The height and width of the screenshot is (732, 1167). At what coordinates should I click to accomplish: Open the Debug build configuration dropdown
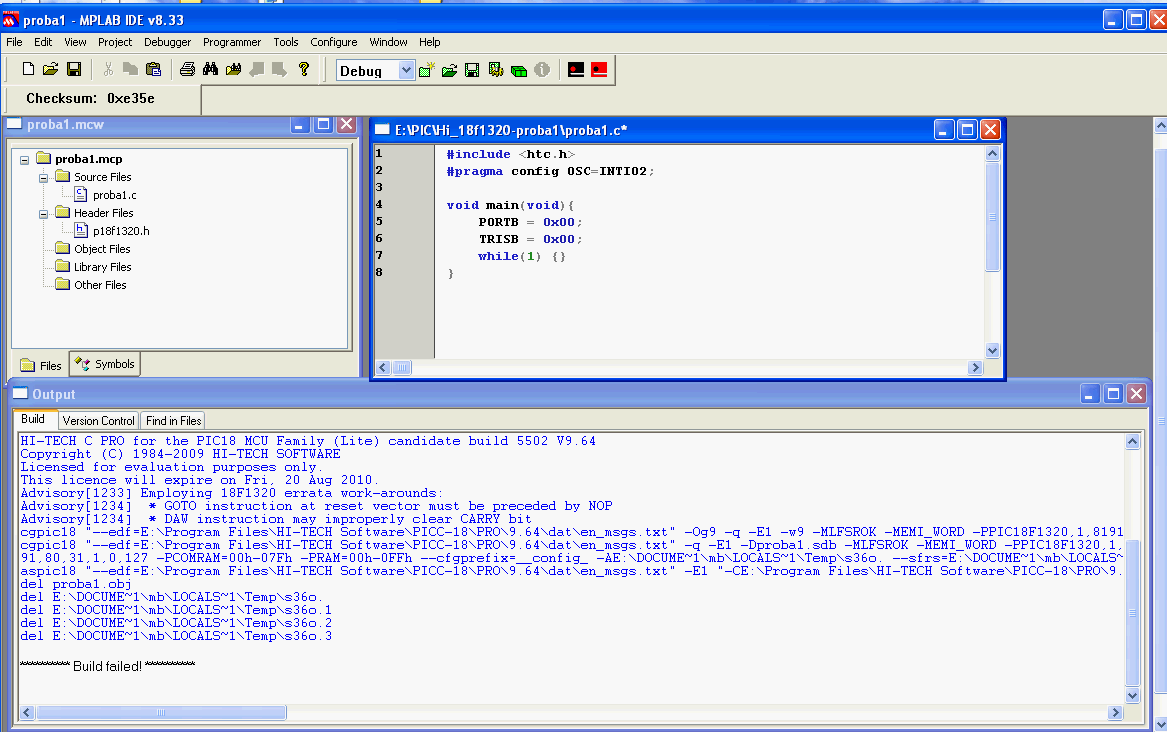click(x=406, y=70)
